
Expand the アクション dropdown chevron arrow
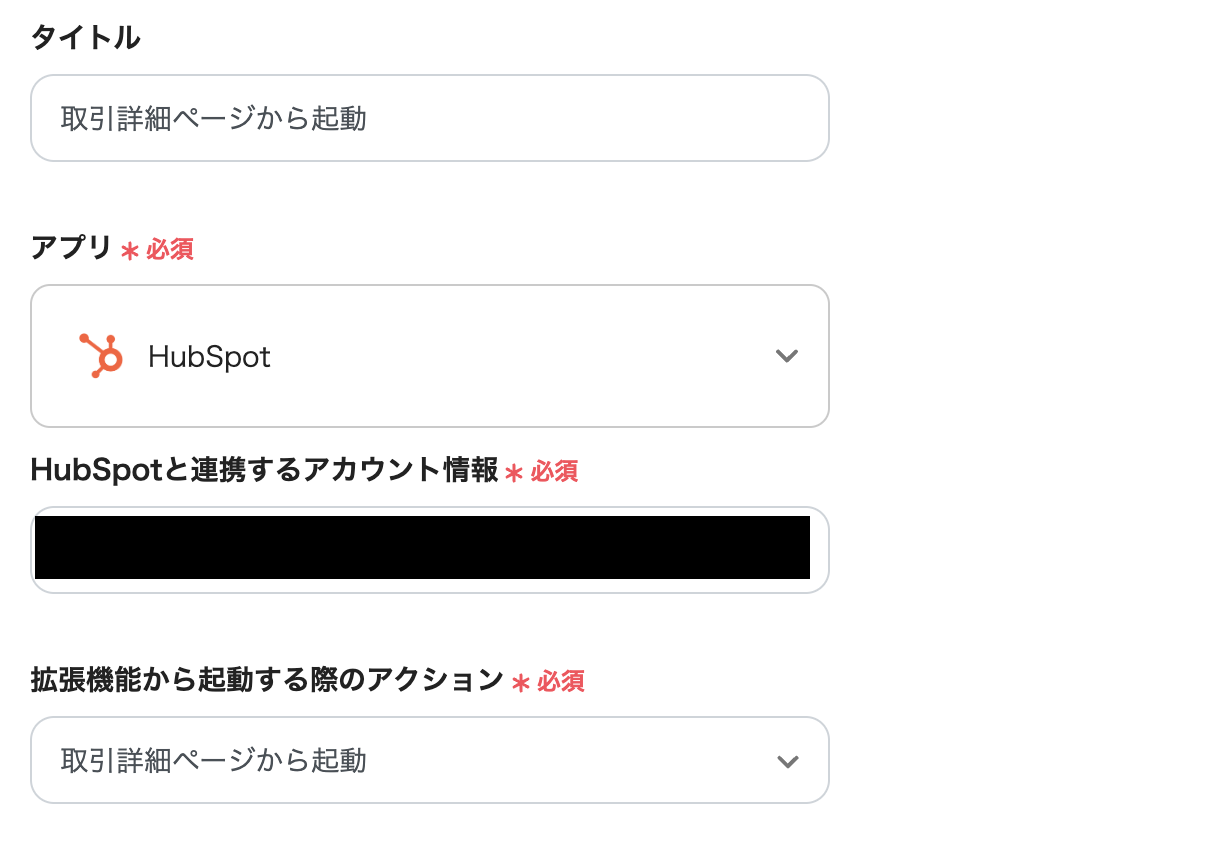787,761
